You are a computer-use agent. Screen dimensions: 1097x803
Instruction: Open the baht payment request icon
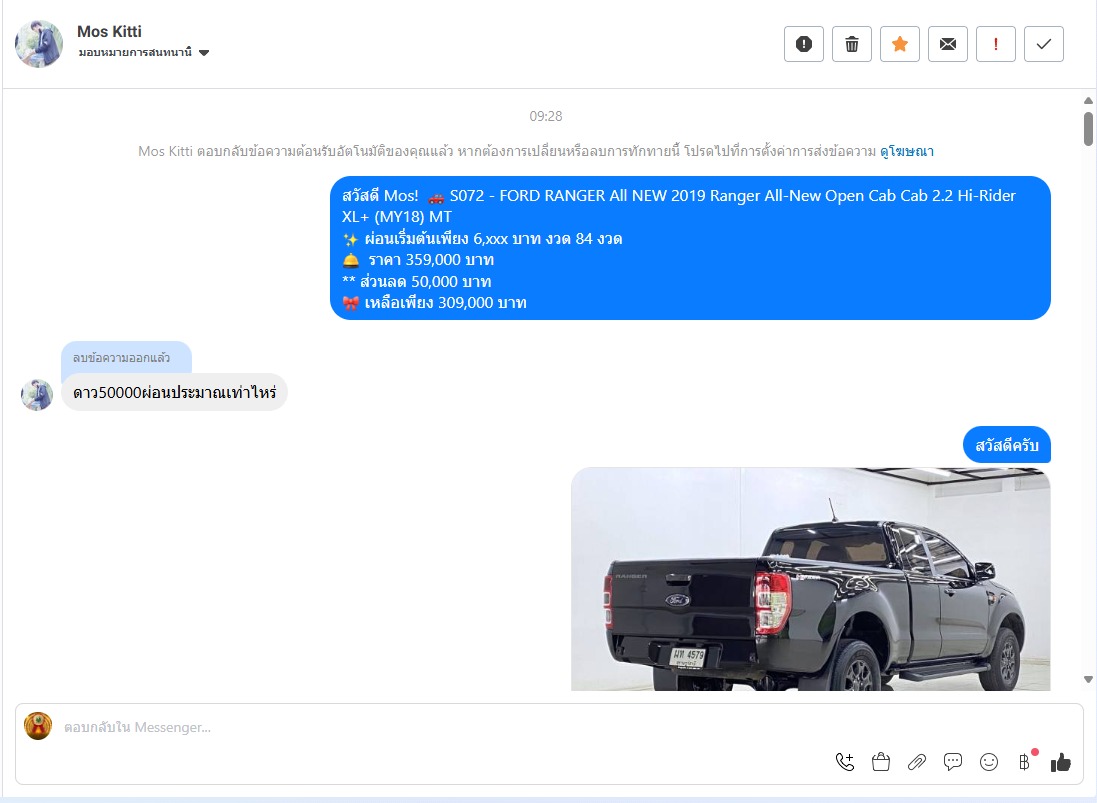click(x=1025, y=762)
